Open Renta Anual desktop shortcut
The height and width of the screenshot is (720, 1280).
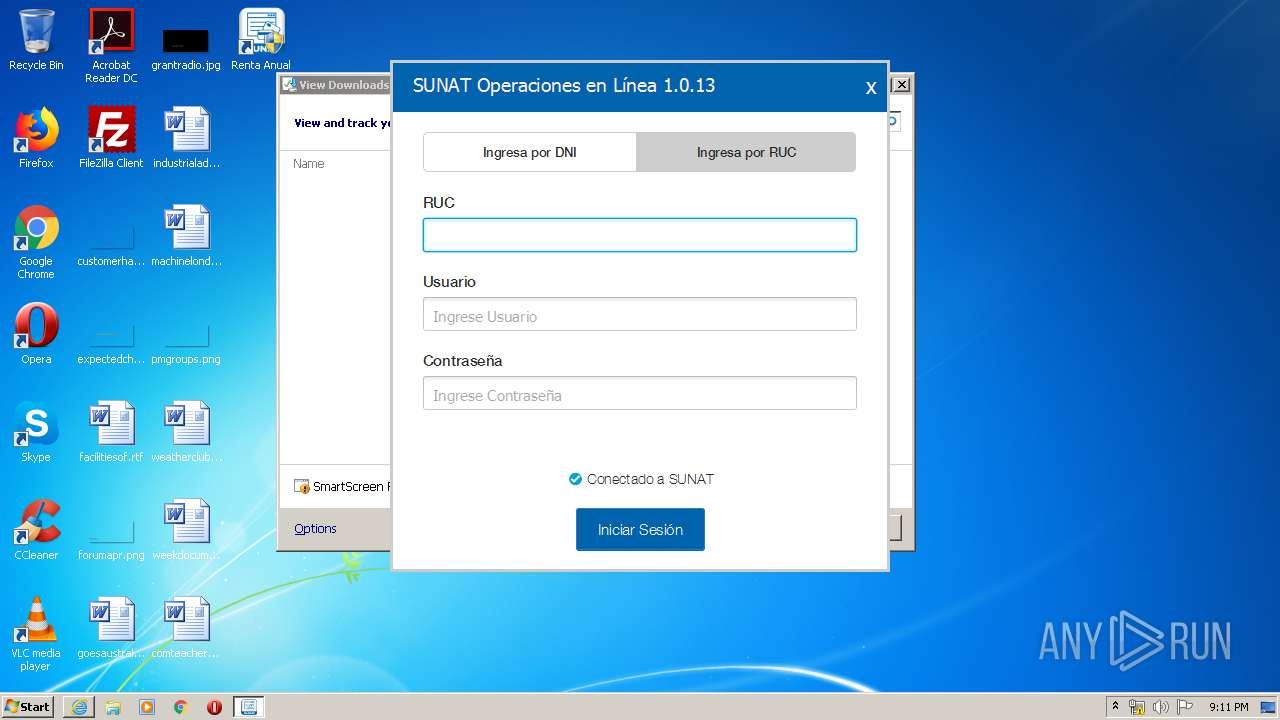pos(261,40)
